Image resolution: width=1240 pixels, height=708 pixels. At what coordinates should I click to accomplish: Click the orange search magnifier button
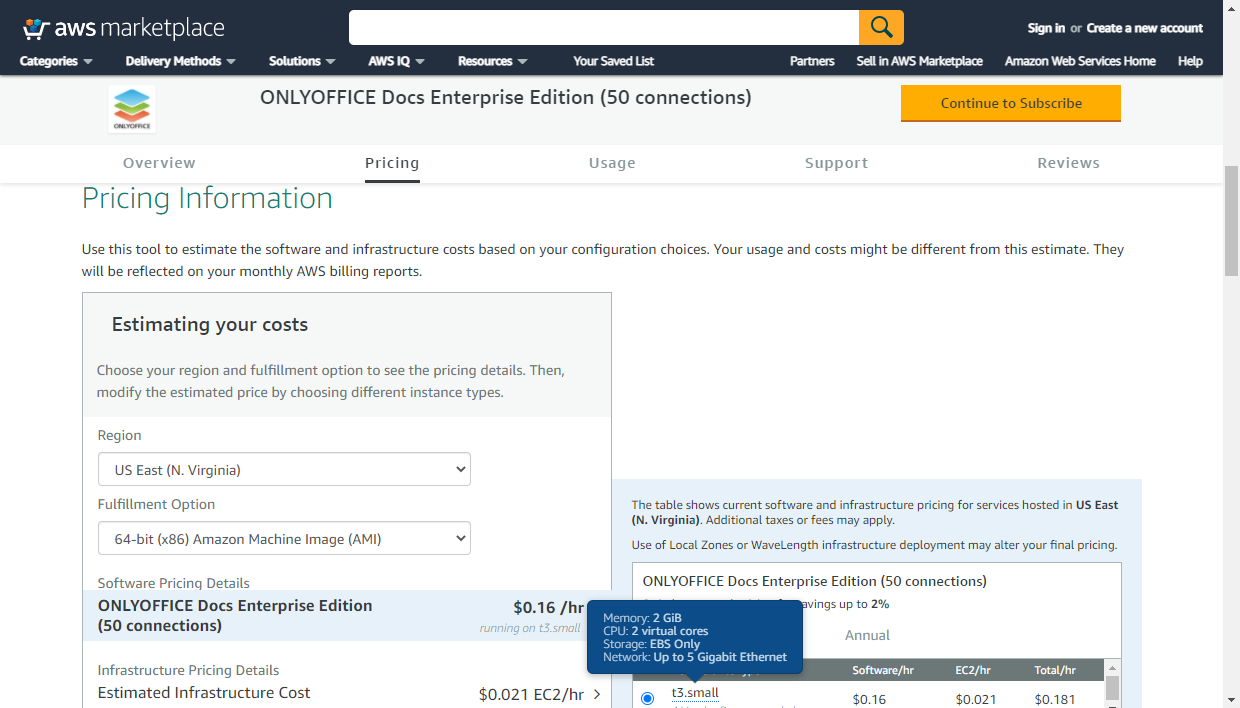point(881,28)
